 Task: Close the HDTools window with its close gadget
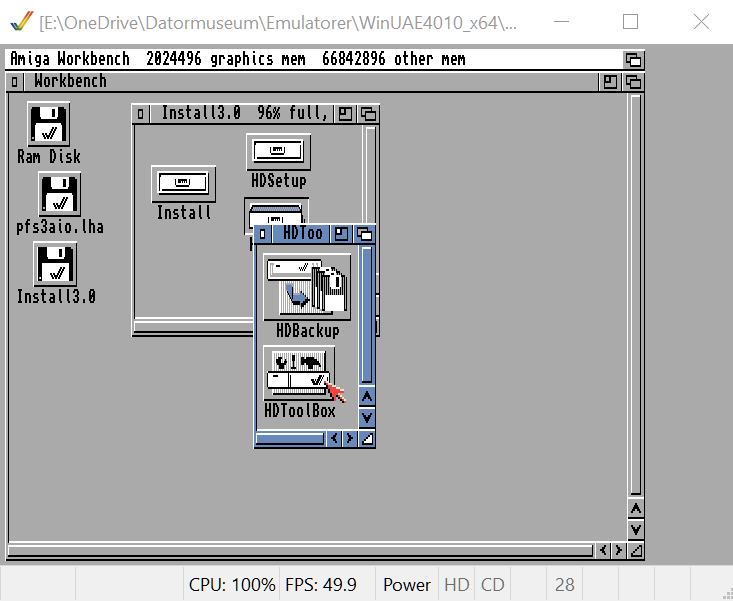coord(263,234)
